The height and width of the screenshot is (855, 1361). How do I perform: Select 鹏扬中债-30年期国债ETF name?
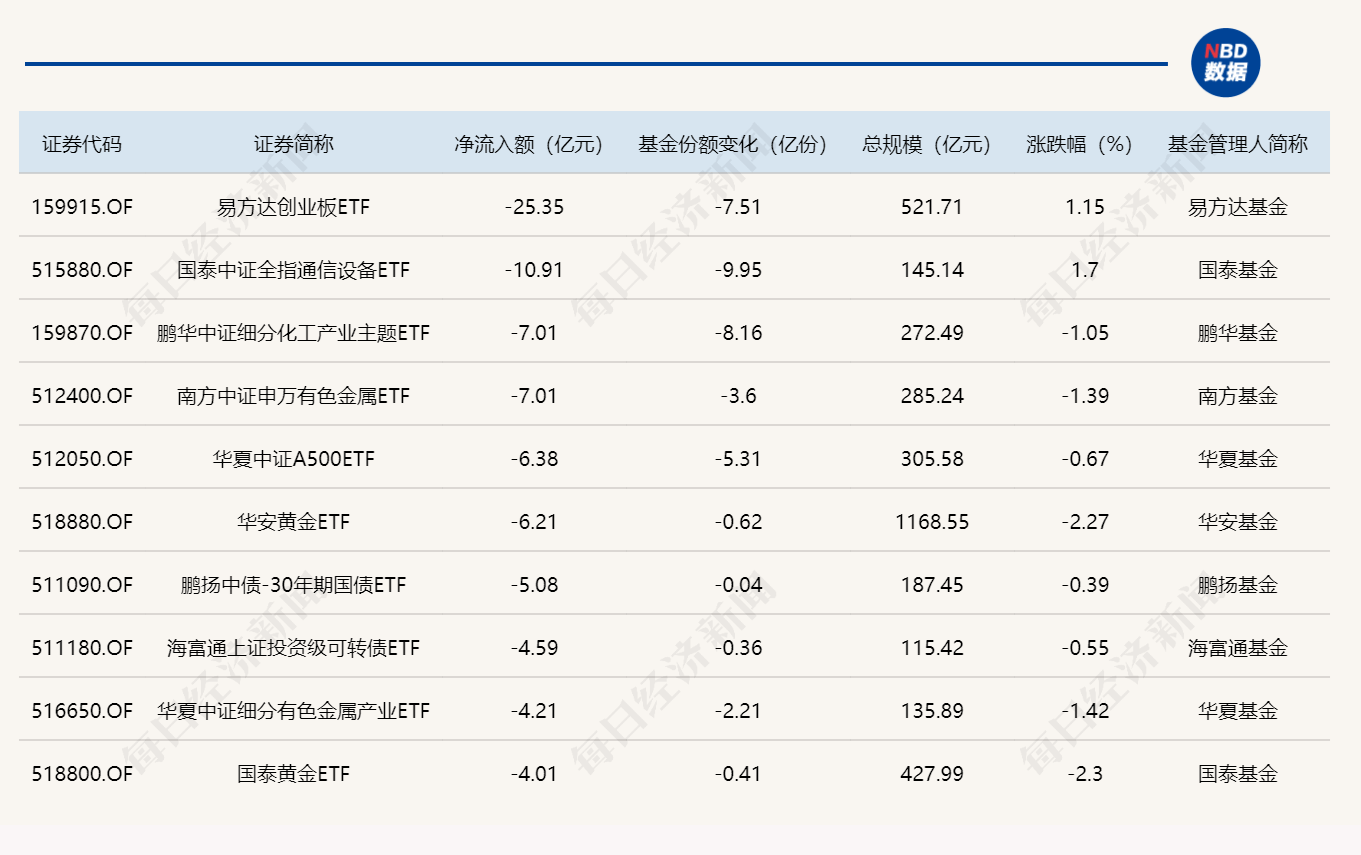pos(293,585)
